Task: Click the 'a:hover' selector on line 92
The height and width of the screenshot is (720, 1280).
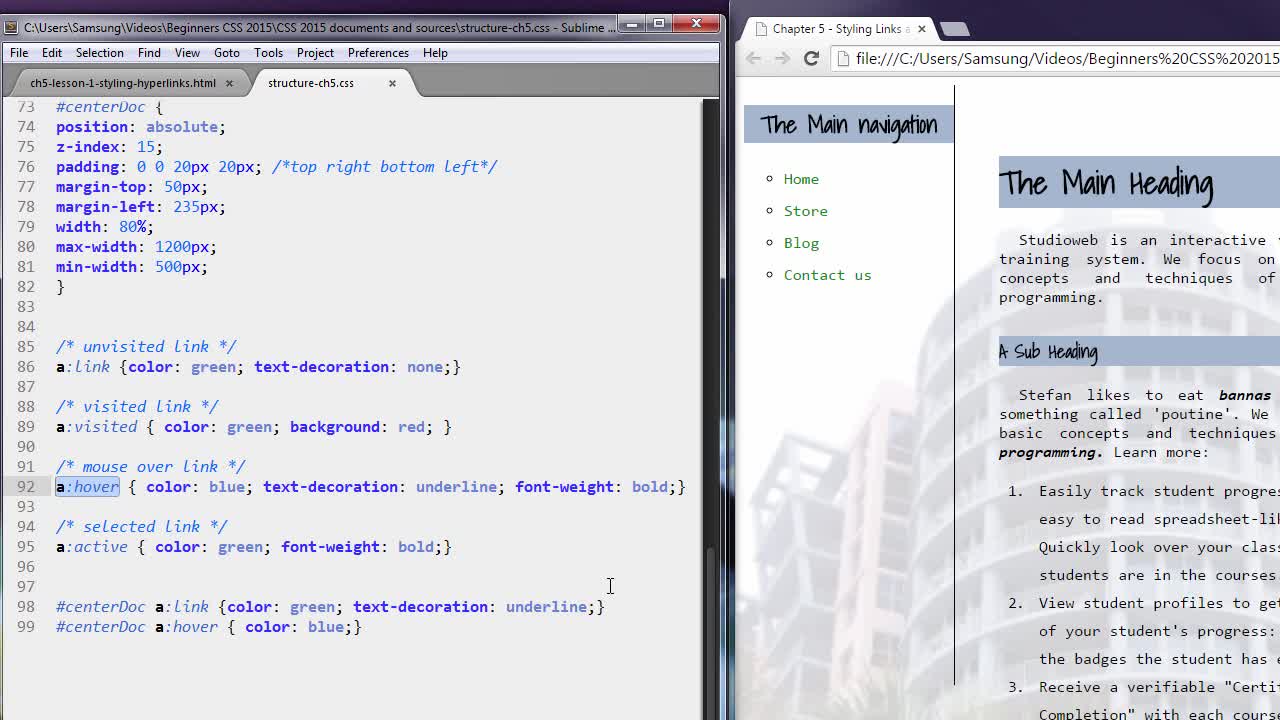Action: pos(87,487)
